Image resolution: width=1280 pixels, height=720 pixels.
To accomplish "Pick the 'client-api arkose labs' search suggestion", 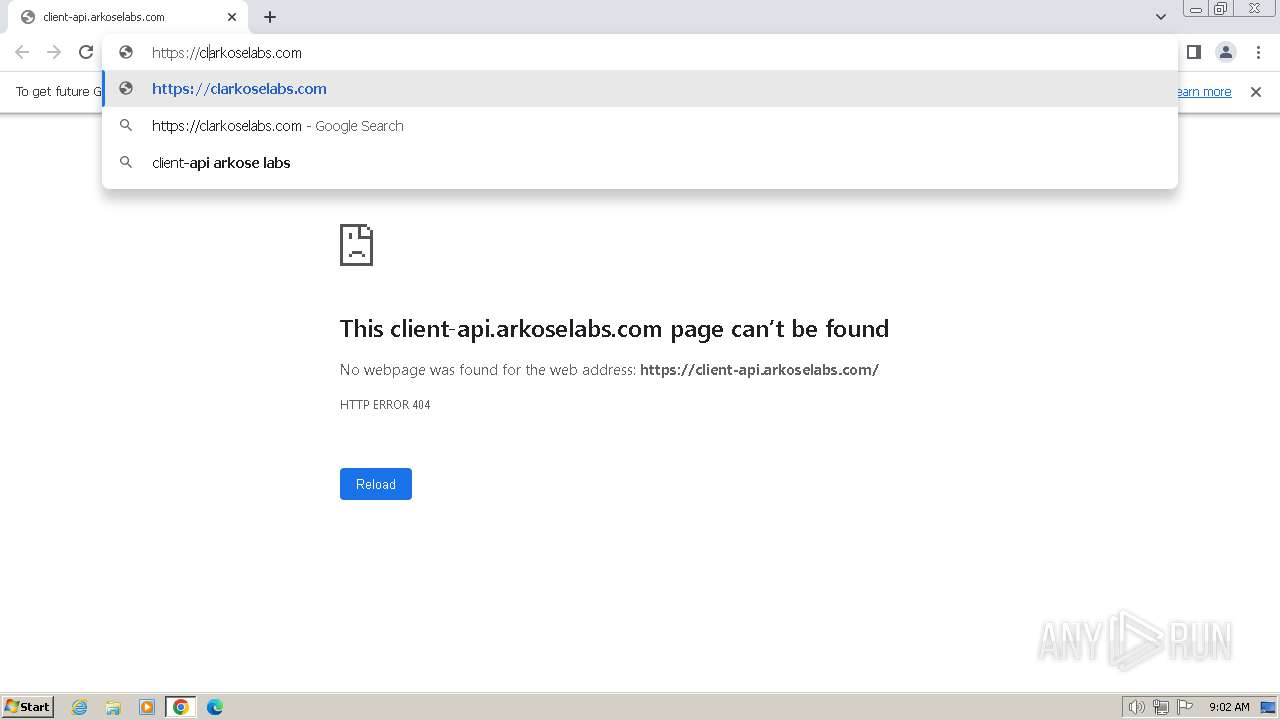I will tap(640, 163).
